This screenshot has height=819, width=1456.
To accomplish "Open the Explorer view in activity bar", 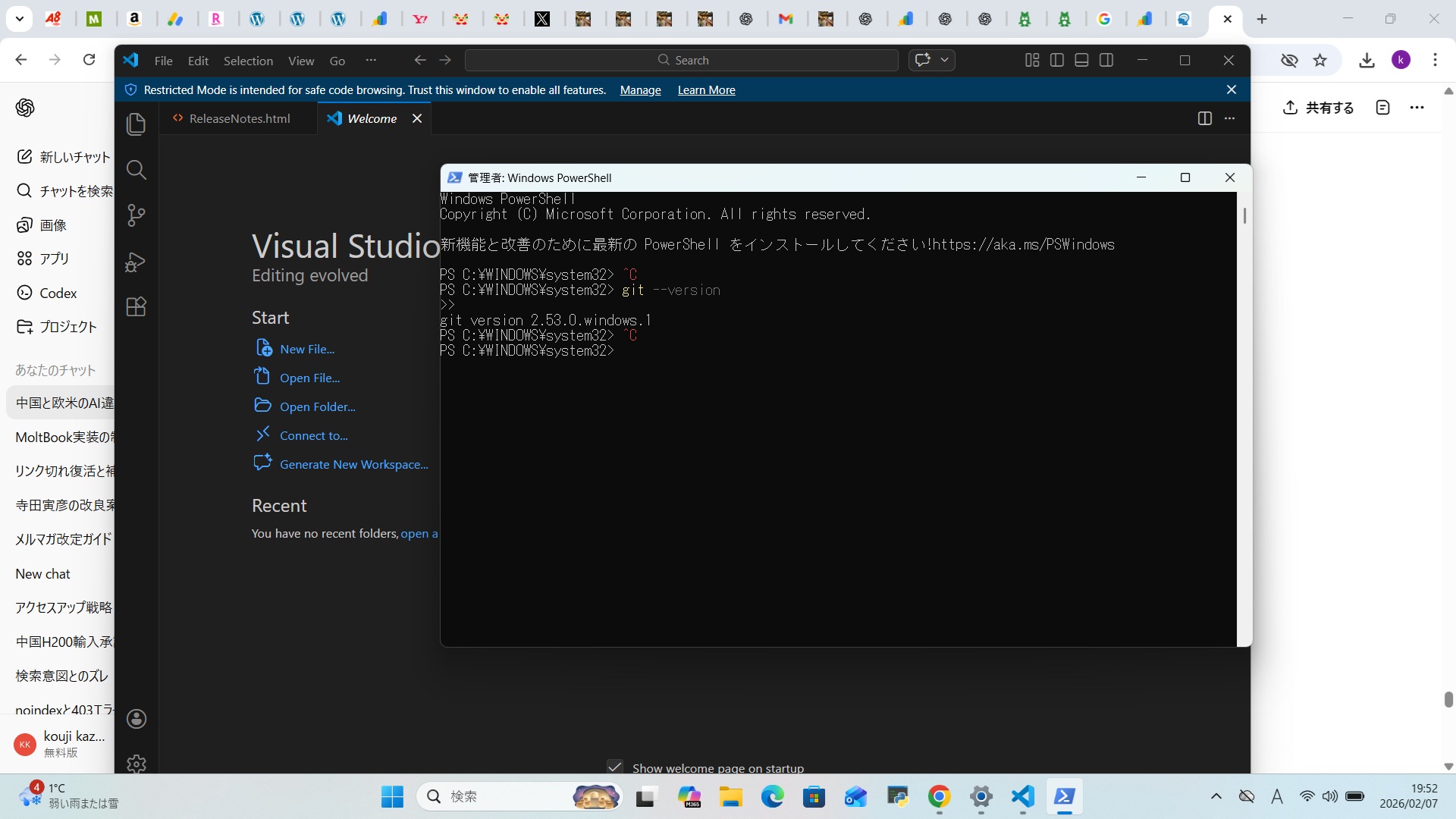I will click(x=136, y=124).
